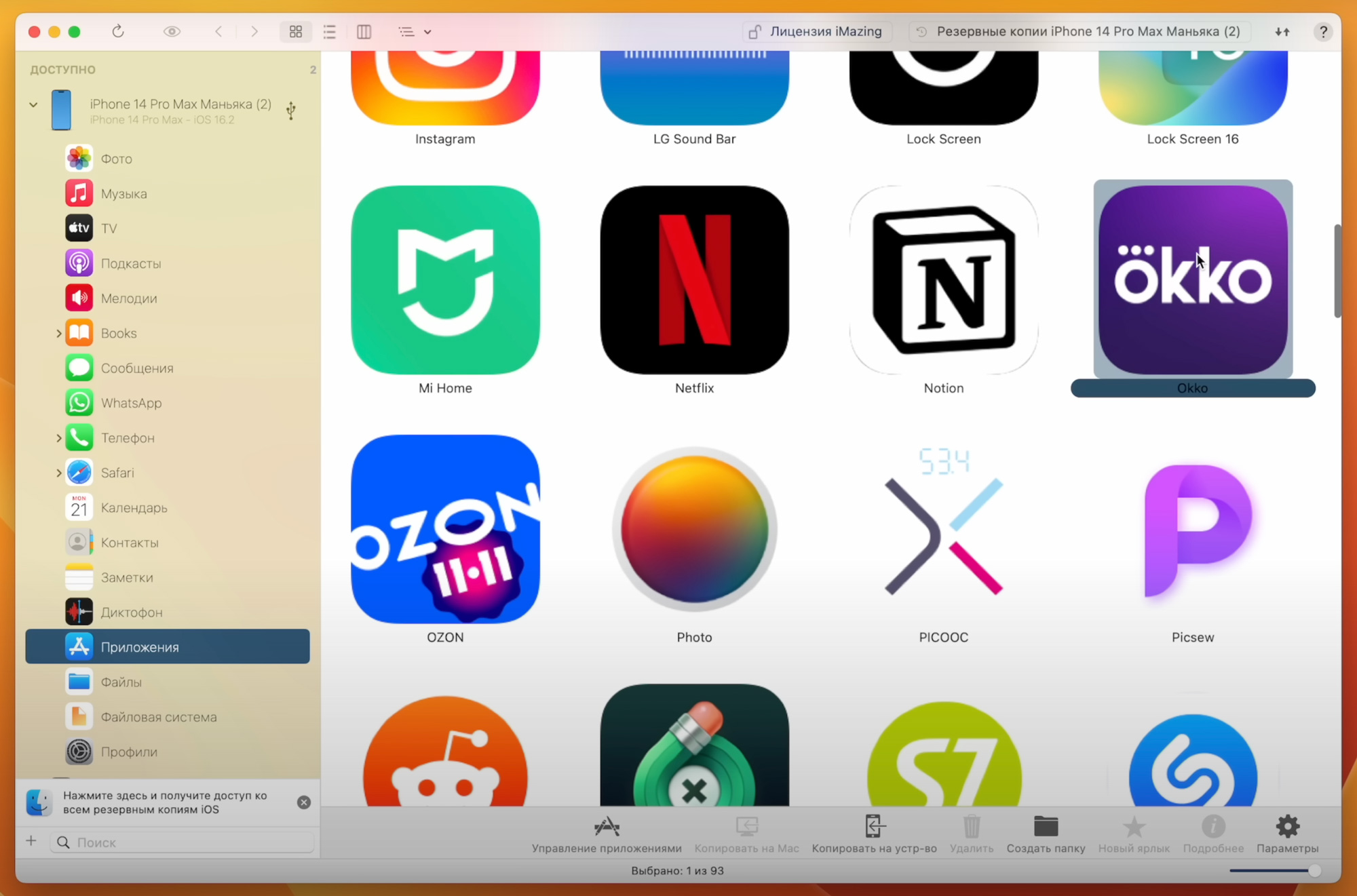Open Файловая система in the sidebar
This screenshot has height=896, width=1357.
point(158,717)
